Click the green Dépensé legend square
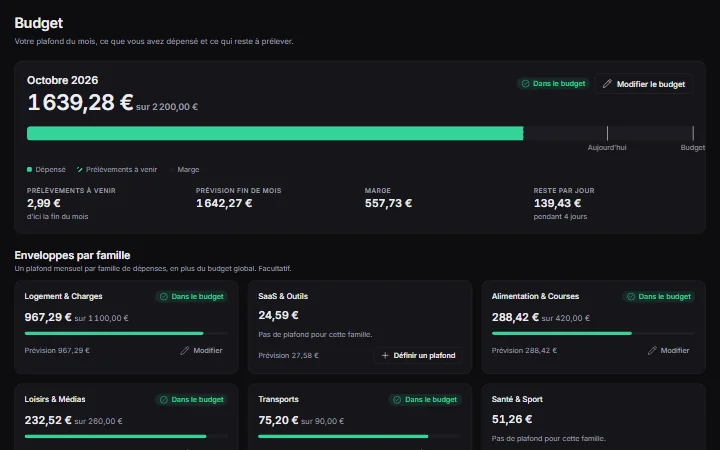720x450 pixels. [29, 169]
